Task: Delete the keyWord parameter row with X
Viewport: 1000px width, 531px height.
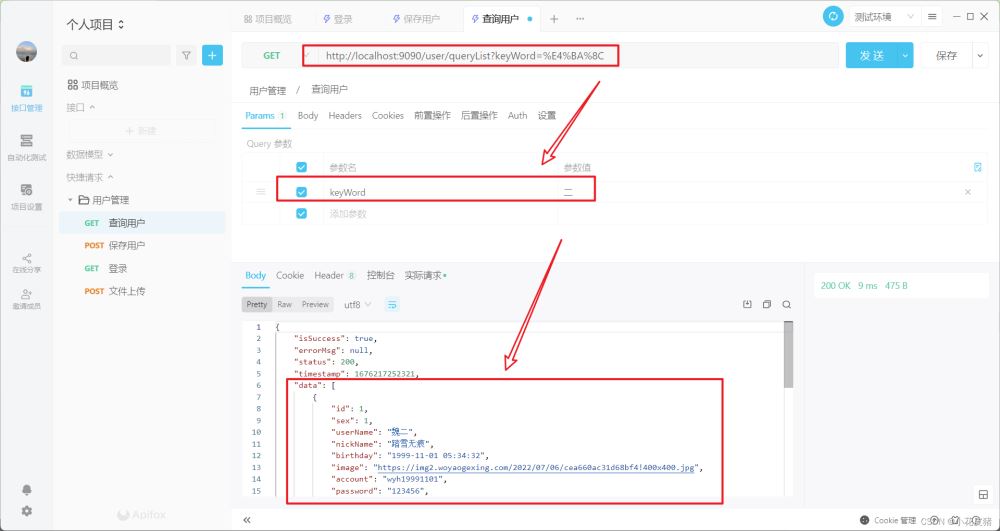Action: [x=967, y=192]
